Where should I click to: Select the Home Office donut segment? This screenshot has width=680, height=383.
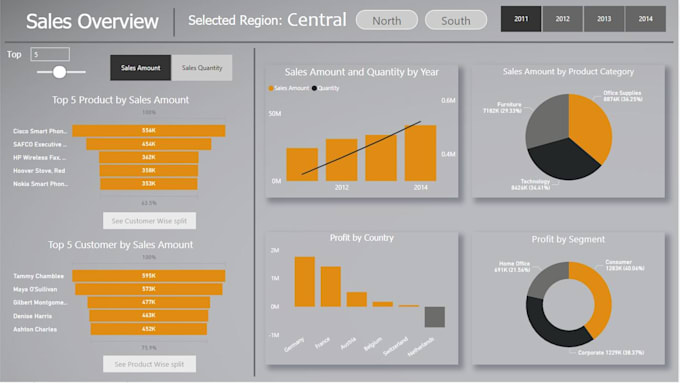(x=544, y=278)
